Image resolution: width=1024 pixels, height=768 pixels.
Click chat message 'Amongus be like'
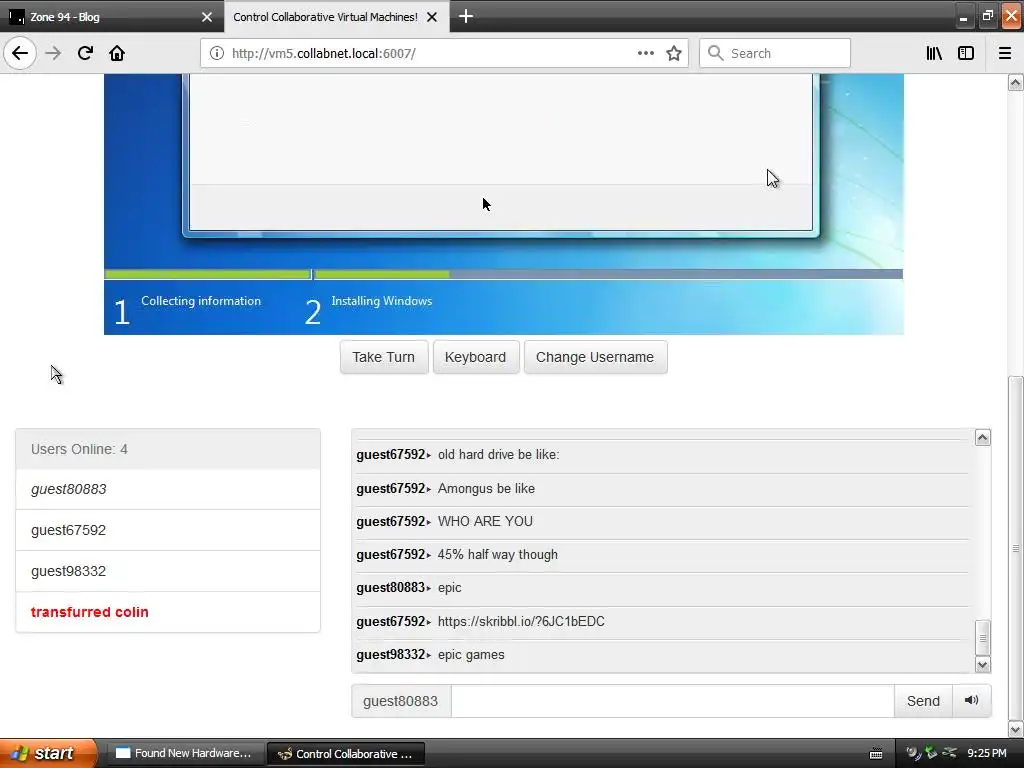[x=486, y=488]
